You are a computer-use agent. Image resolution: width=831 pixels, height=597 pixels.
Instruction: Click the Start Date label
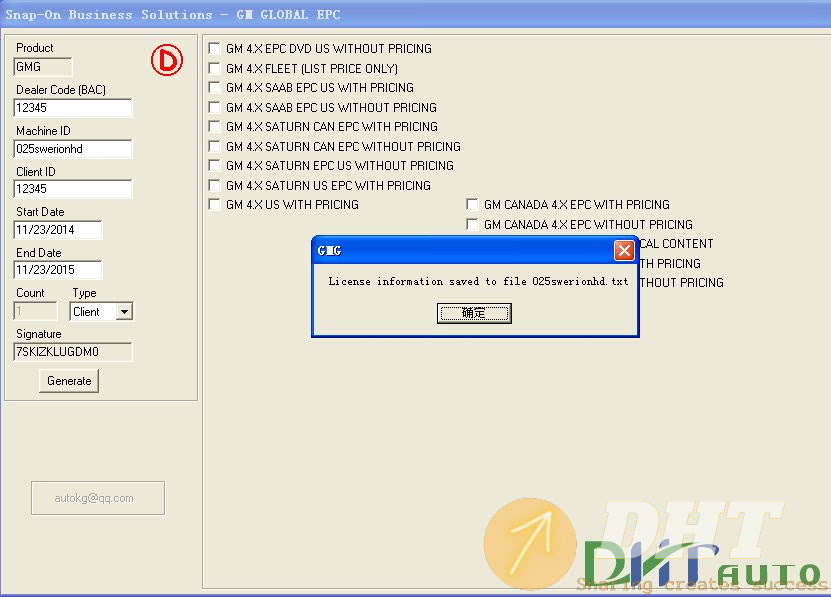40,212
